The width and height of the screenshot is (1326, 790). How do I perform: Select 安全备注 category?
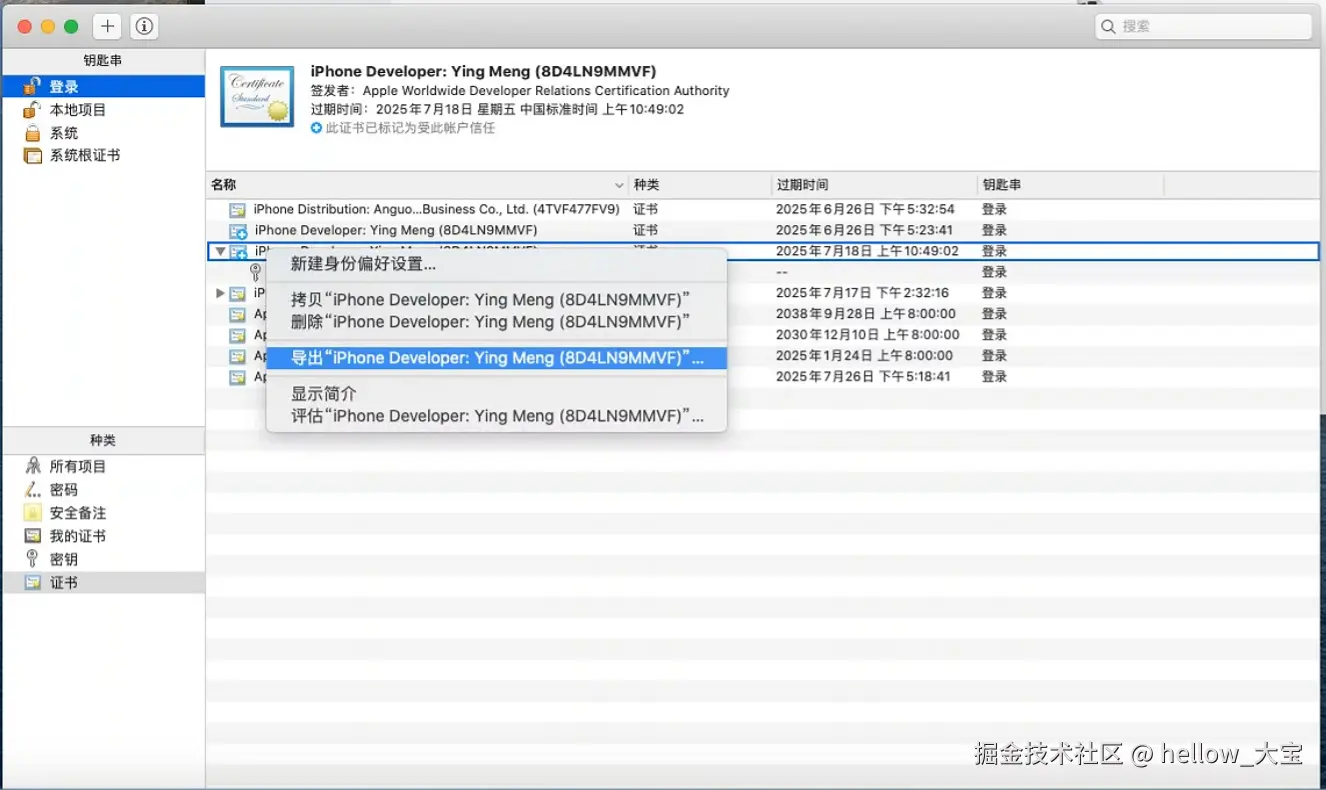[104, 513]
